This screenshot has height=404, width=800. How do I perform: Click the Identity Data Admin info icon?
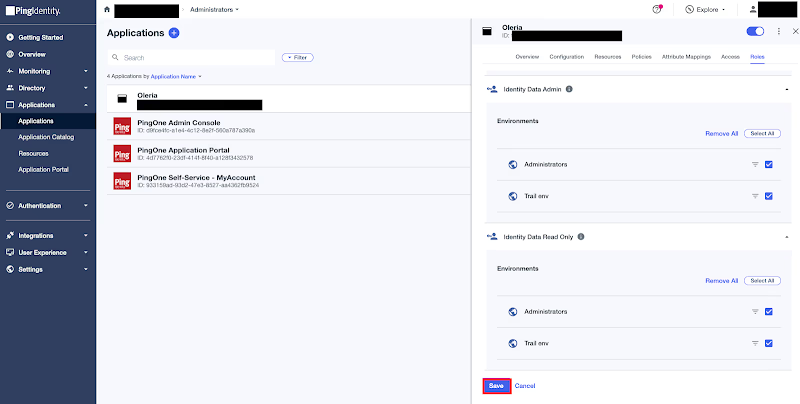point(569,89)
